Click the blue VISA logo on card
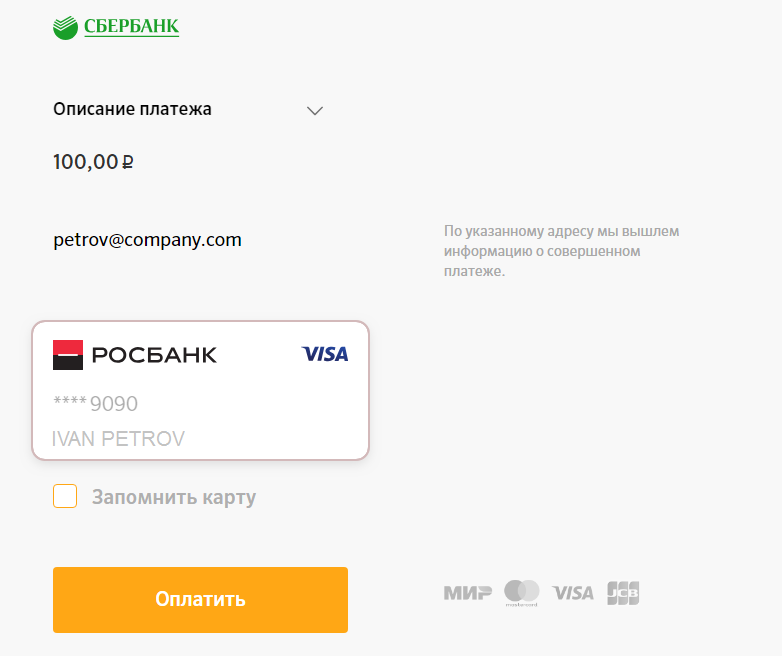 point(325,354)
